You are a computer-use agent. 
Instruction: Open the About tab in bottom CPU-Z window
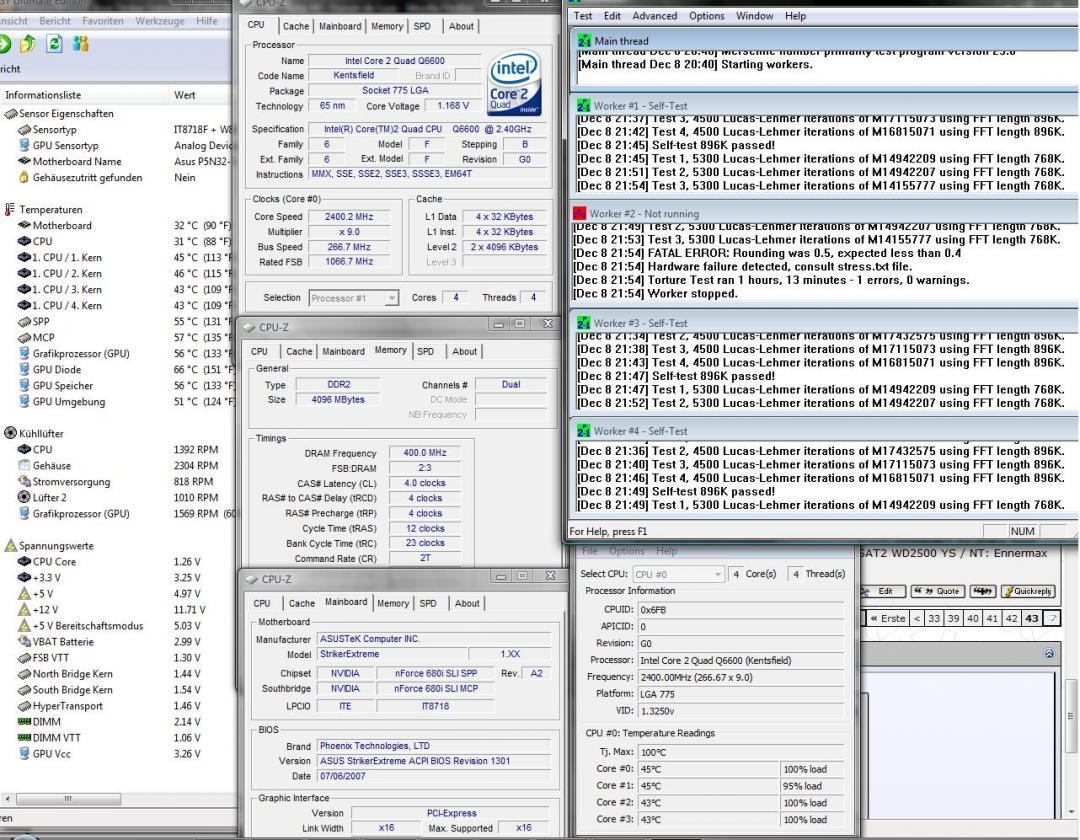467,603
